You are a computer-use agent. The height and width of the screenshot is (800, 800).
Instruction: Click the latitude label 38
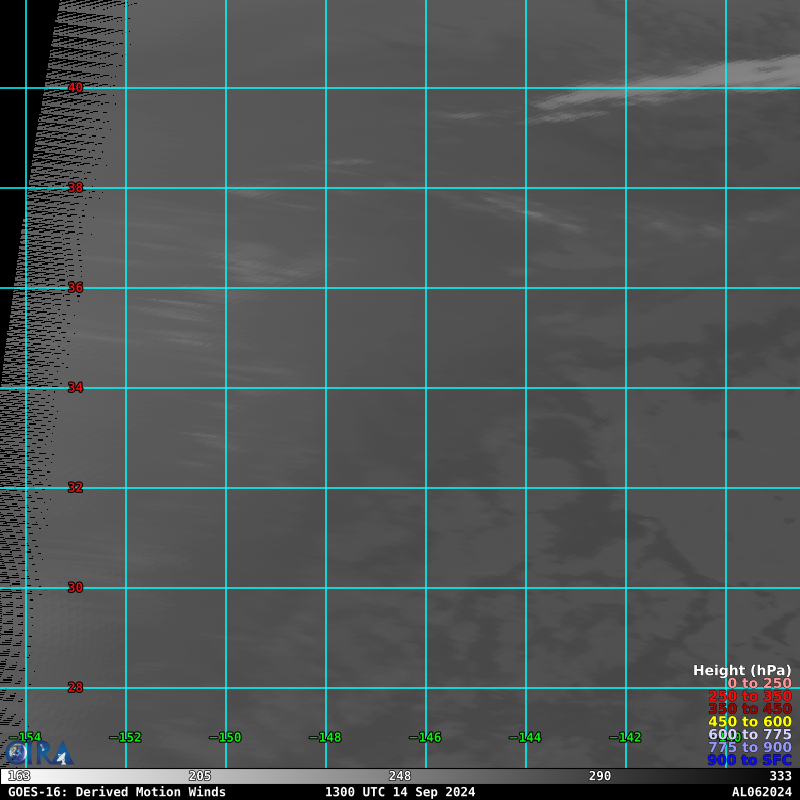tap(76, 188)
